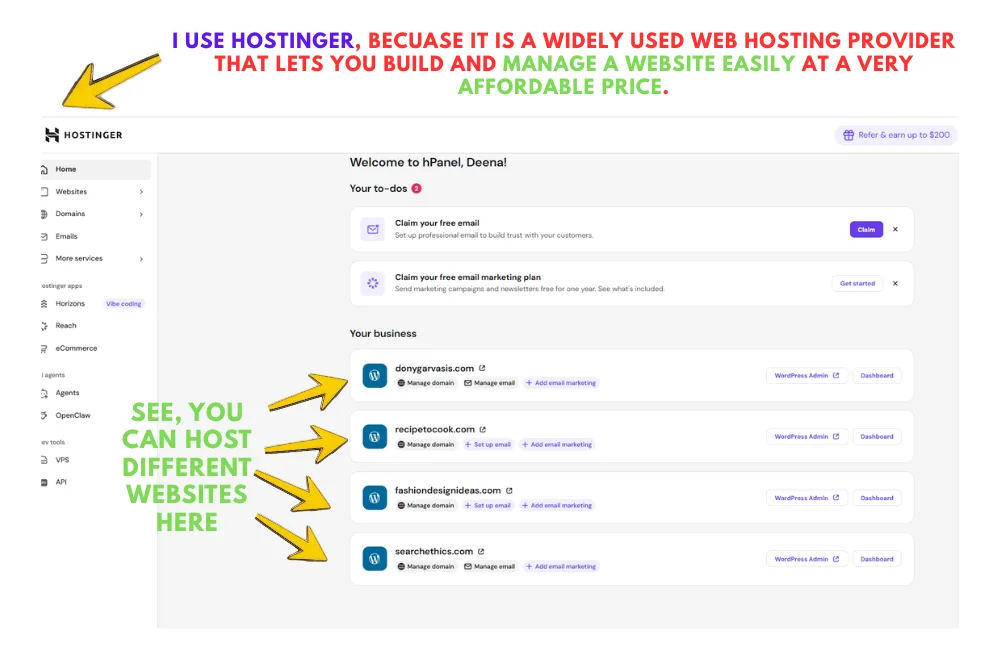Click Manage domain for searchethics.com
Image resolution: width=1000 pixels, height=667 pixels.
point(426,567)
